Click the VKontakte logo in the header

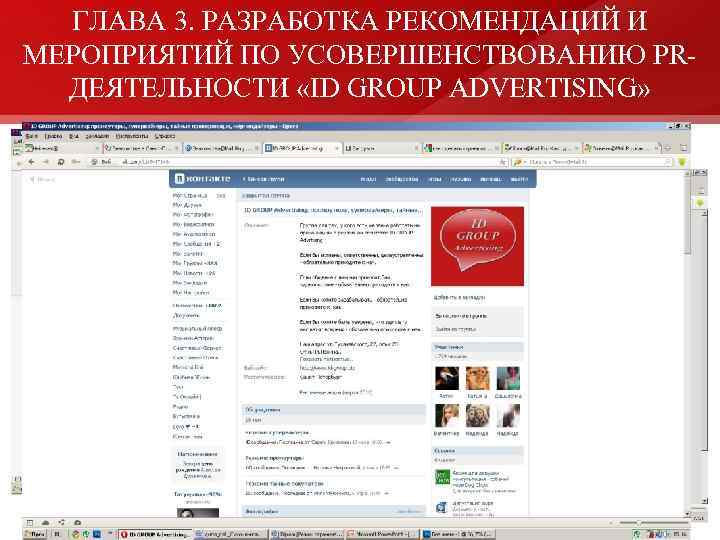tap(202, 179)
